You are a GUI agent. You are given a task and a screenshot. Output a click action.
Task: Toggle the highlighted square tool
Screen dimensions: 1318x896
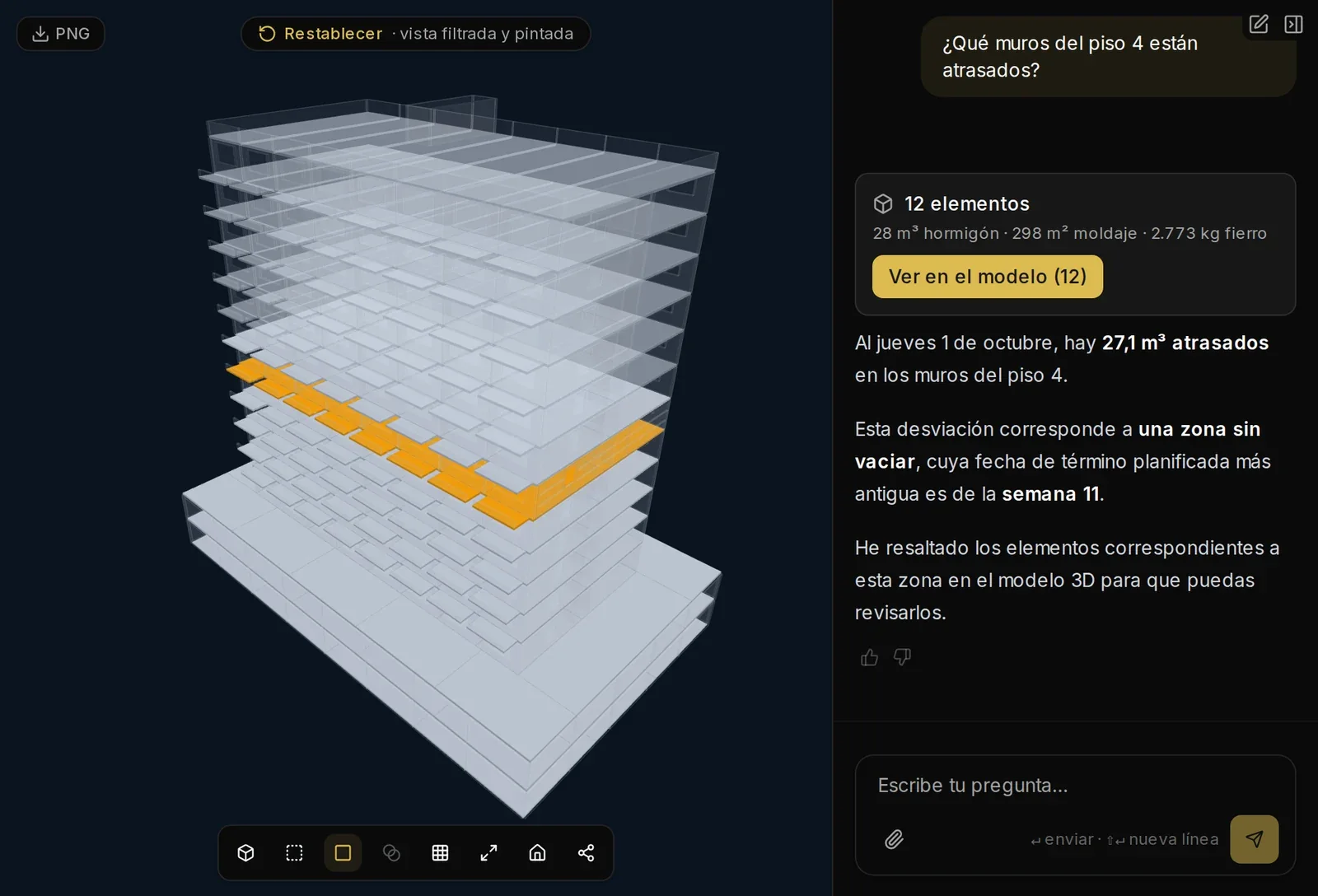(x=343, y=853)
